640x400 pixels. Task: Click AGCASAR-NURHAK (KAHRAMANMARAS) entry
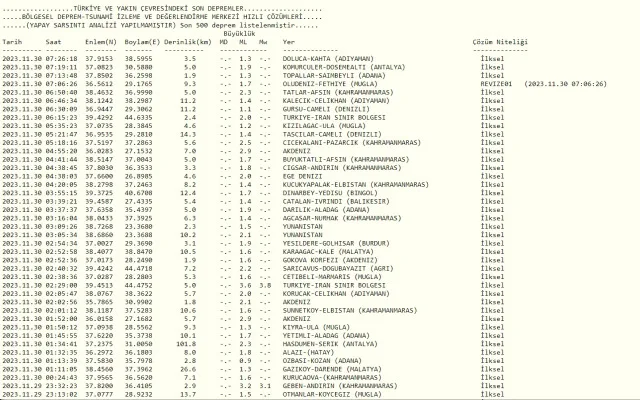tap(342, 218)
